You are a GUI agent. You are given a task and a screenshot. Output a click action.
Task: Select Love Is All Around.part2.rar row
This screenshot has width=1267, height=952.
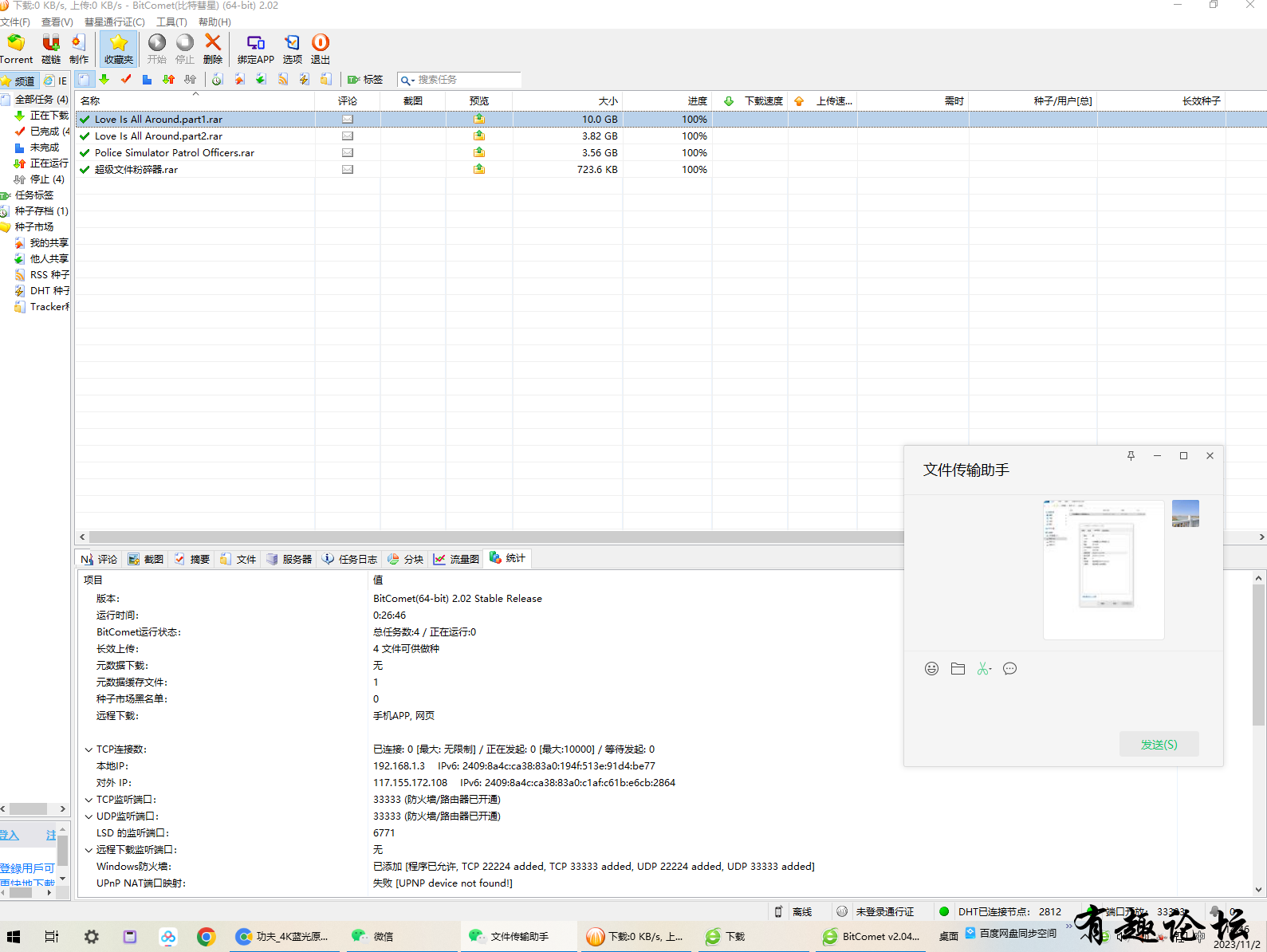(671, 136)
